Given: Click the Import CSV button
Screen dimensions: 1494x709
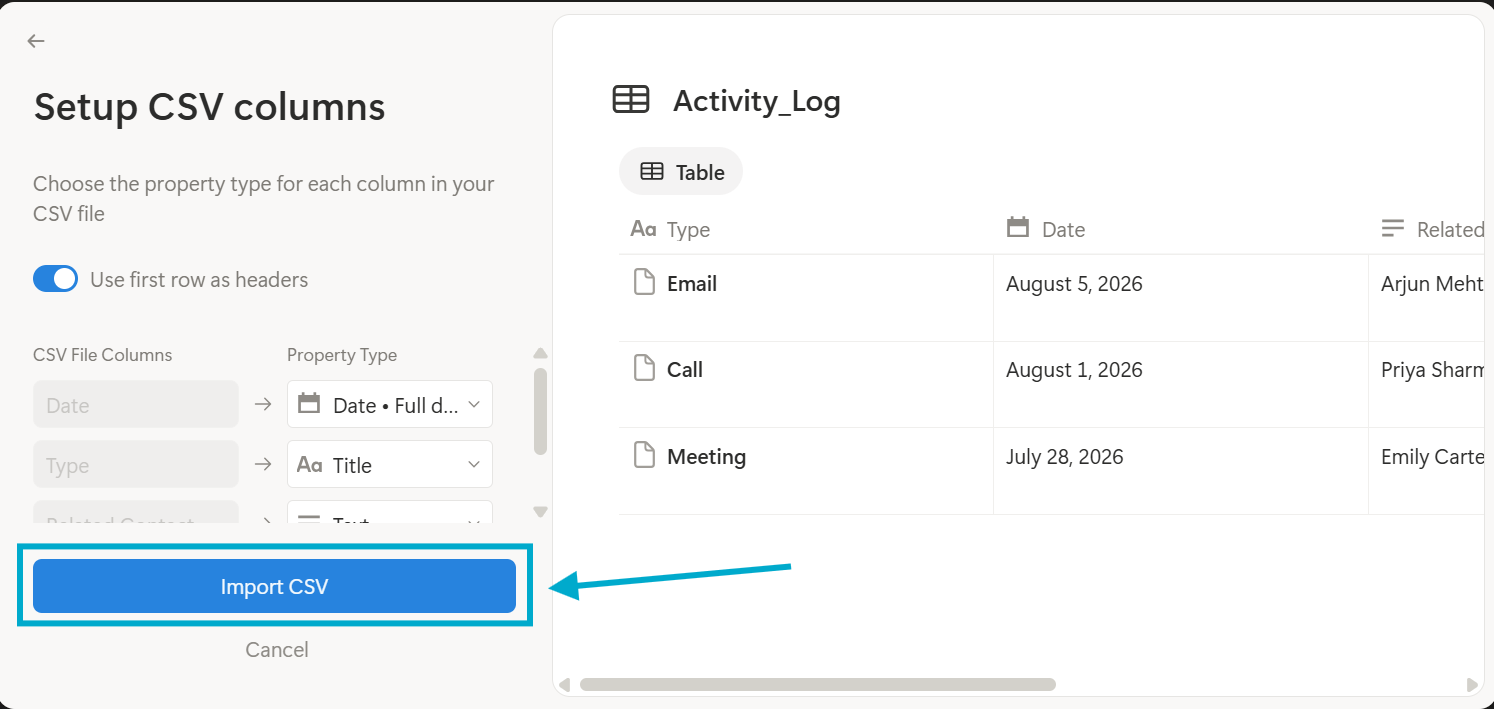Looking at the screenshot, I should (274, 586).
